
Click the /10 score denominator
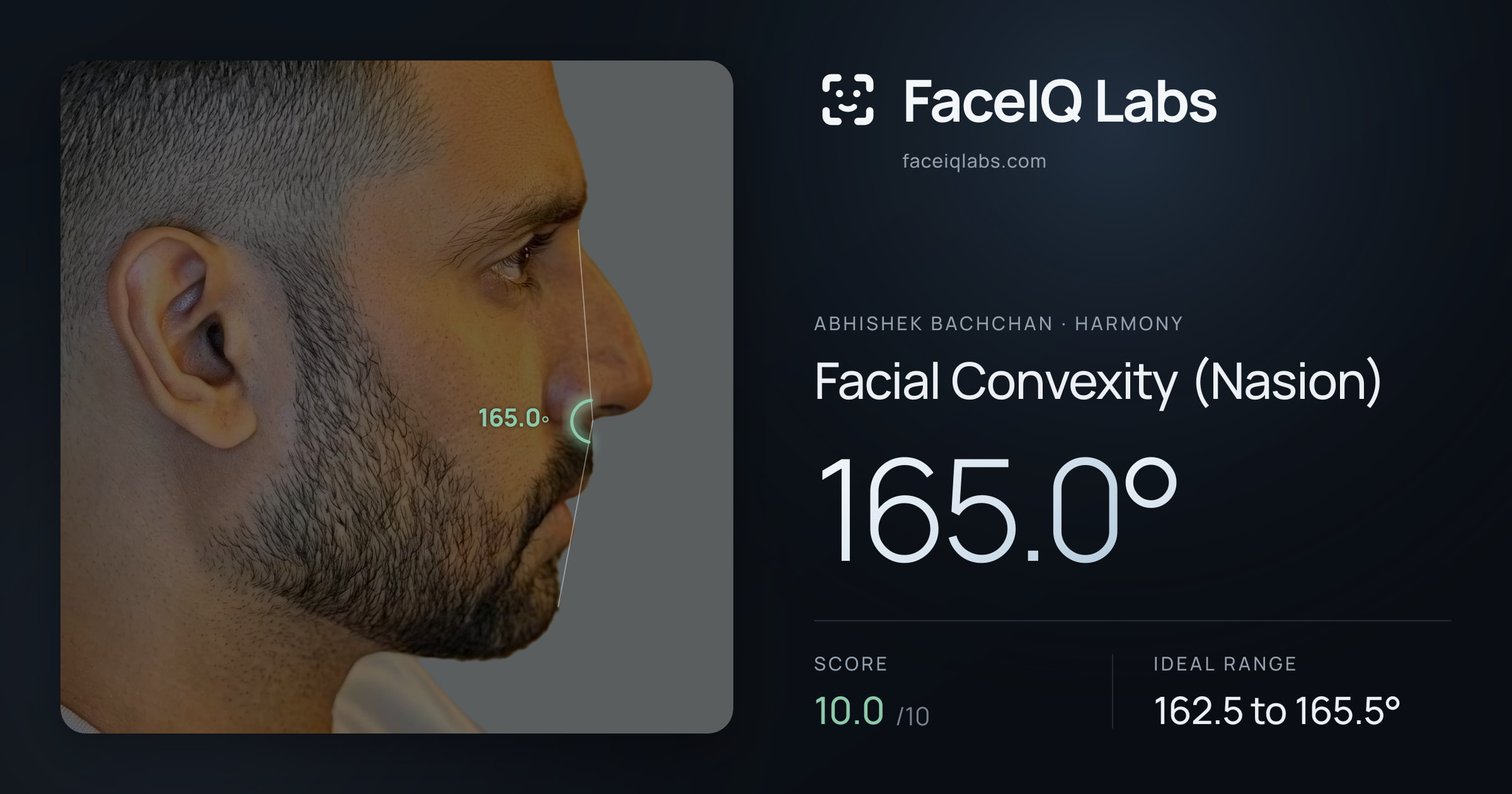(913, 716)
